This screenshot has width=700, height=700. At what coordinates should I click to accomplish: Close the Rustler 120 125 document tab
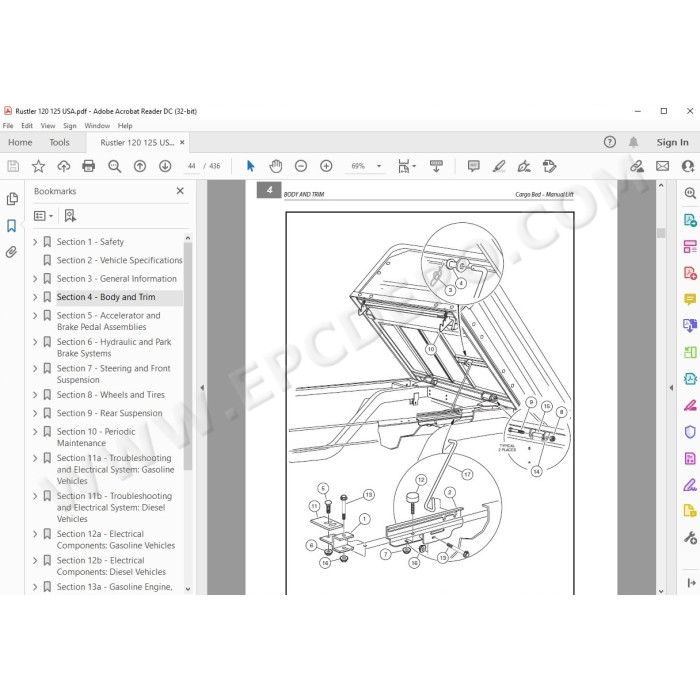pos(182,142)
